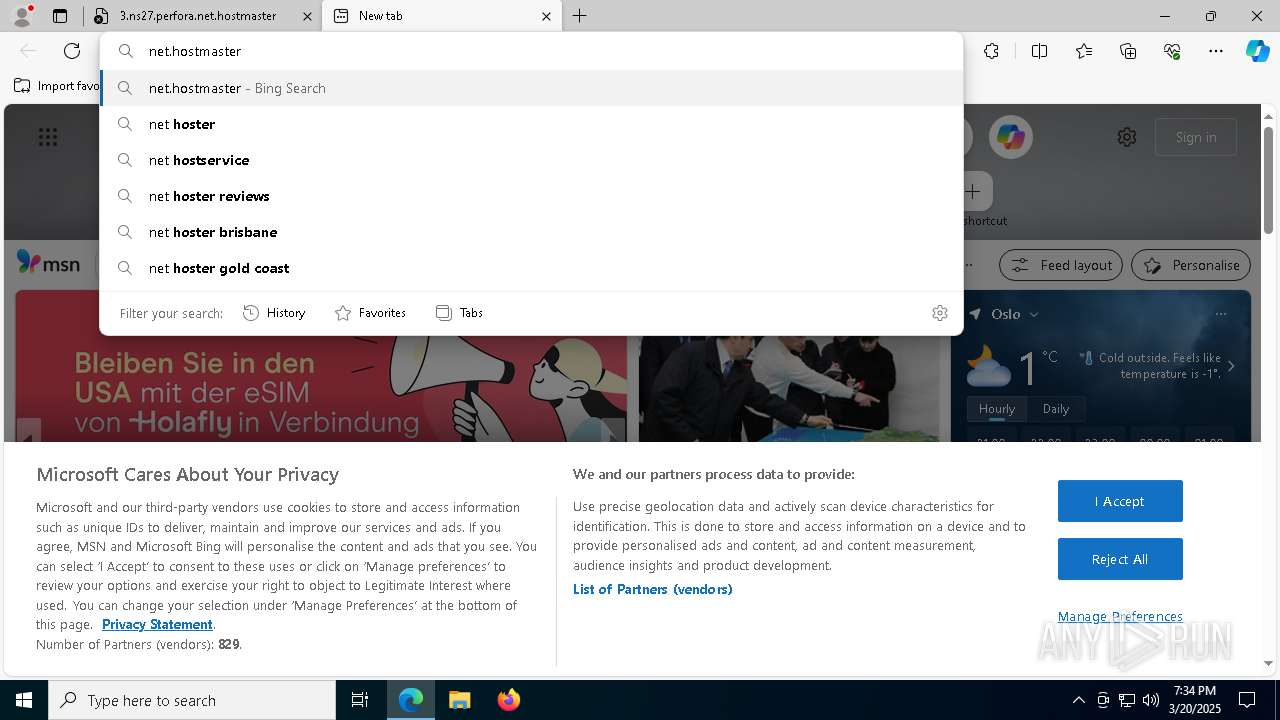The image size is (1280, 720).
Task: Select the net hoster brisbane suggestion
Action: coord(531,232)
